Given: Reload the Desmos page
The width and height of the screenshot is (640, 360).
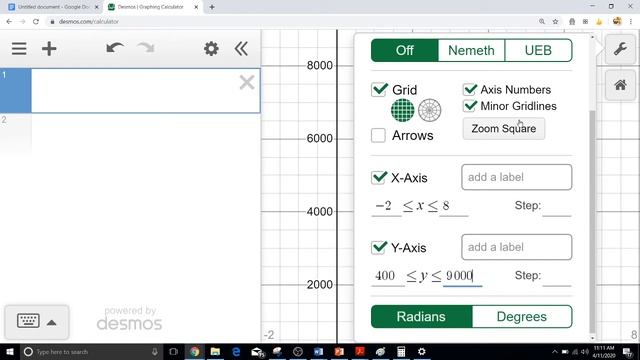Looking at the screenshot, I should [x=36, y=22].
